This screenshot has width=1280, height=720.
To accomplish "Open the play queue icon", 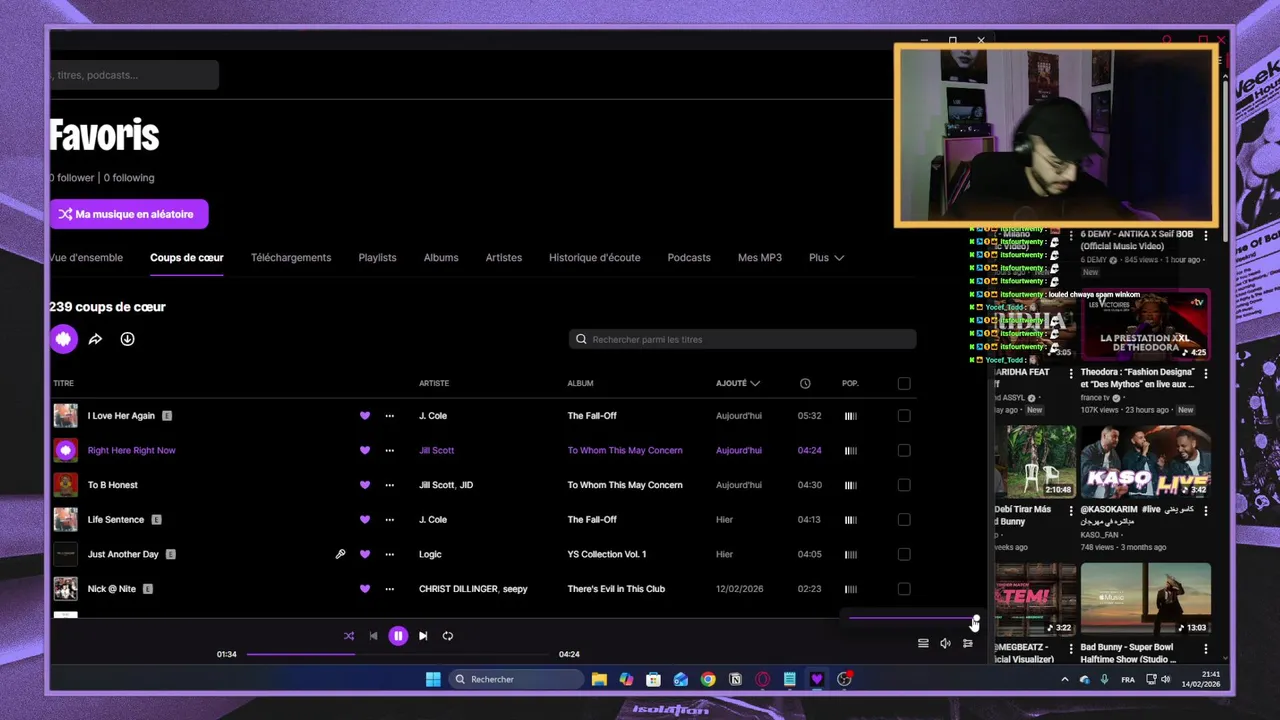I will tap(923, 643).
